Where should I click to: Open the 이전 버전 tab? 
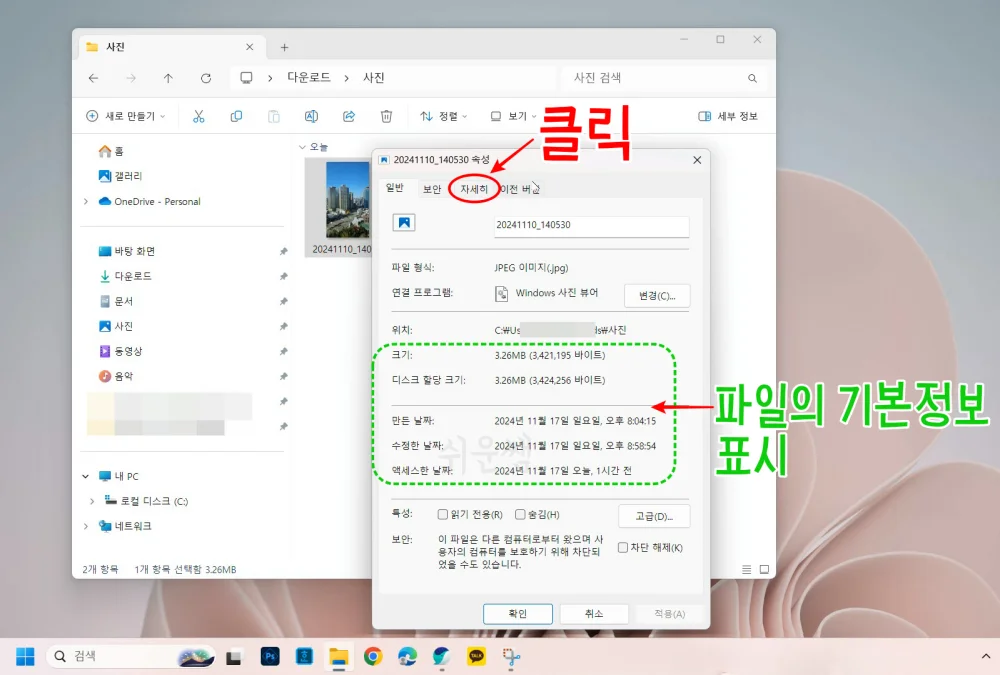(x=519, y=188)
